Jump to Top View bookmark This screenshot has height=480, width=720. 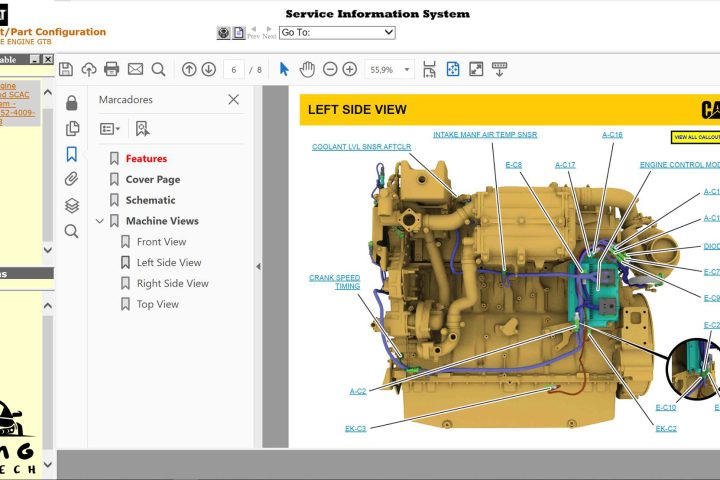point(158,304)
